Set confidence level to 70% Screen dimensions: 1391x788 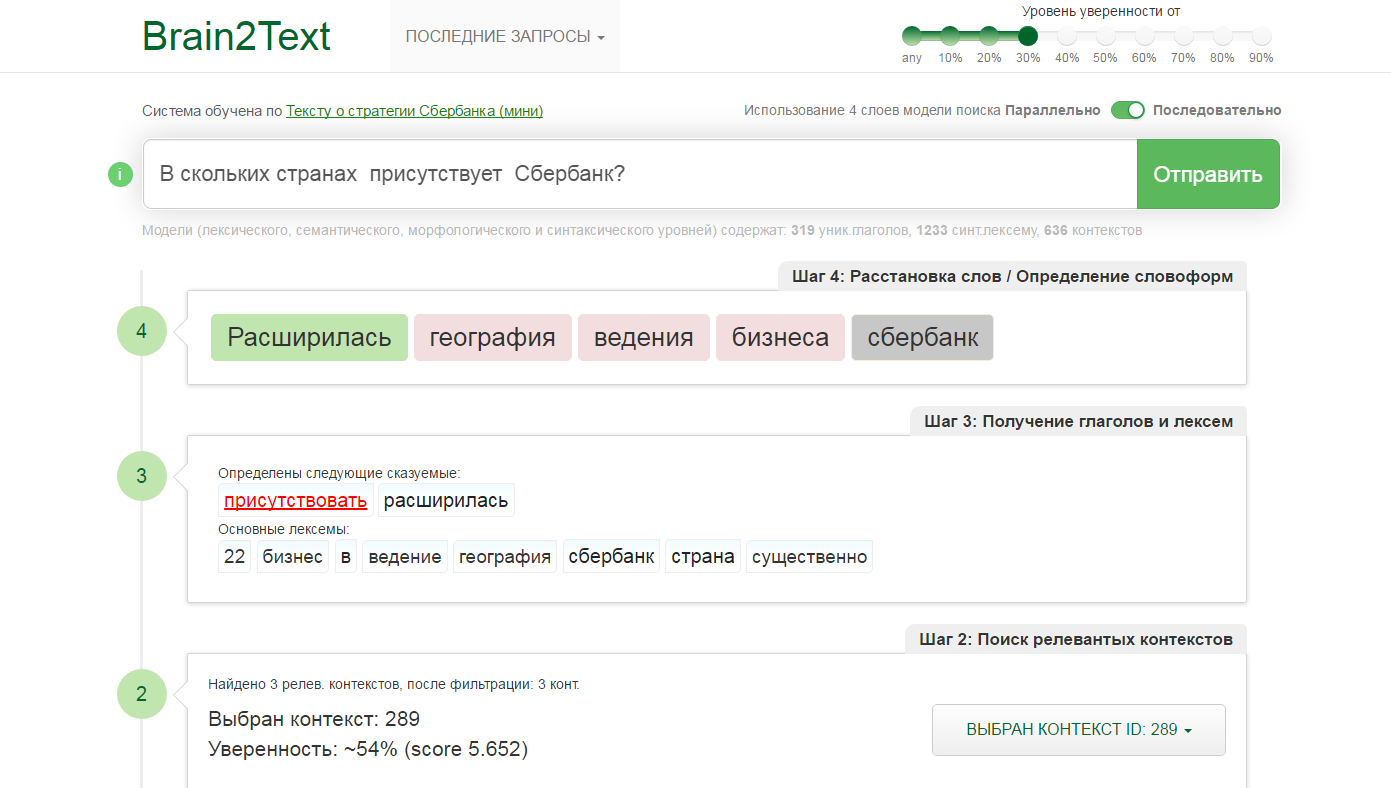1183,37
